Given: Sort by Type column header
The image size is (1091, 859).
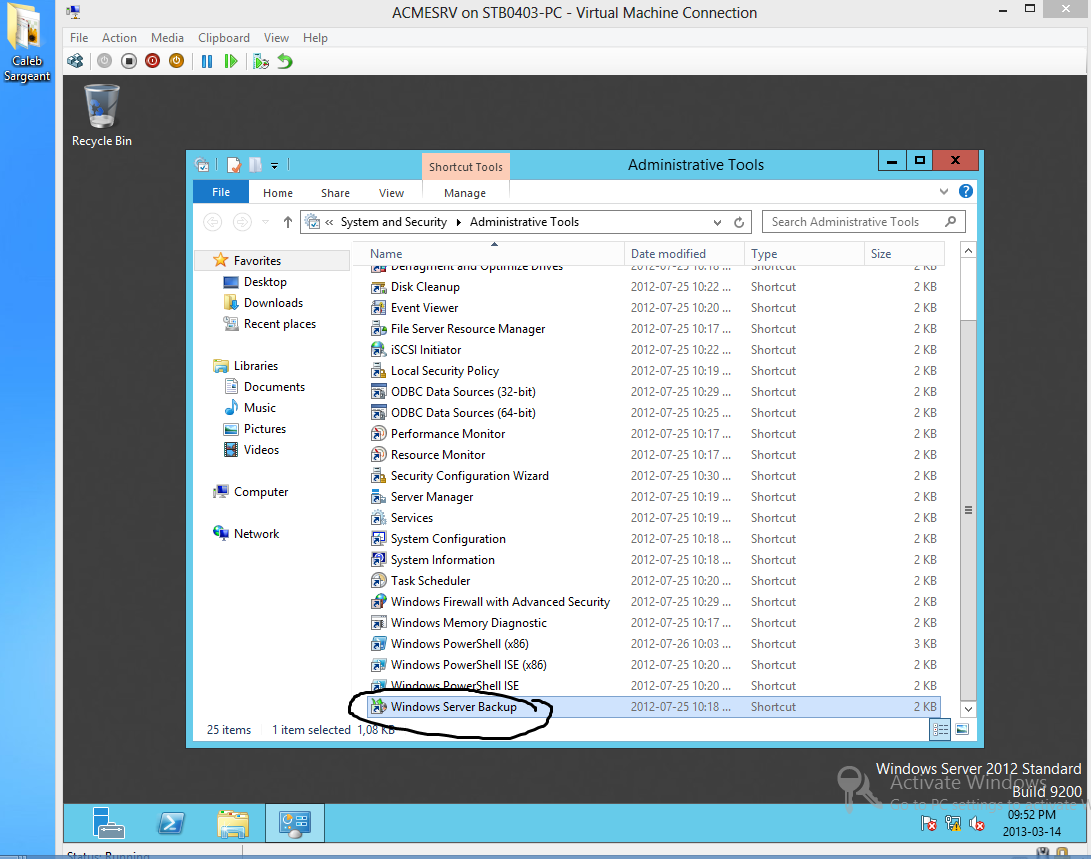Looking at the screenshot, I should pos(804,254).
